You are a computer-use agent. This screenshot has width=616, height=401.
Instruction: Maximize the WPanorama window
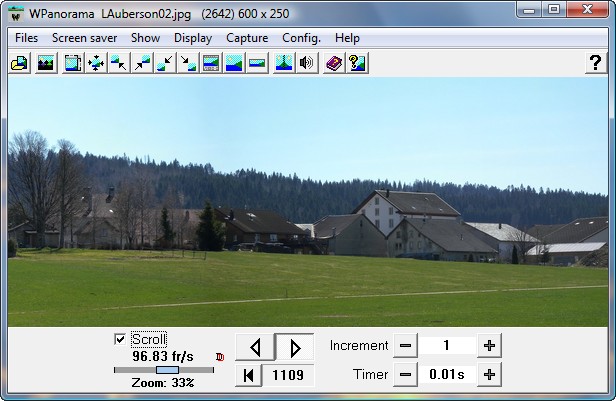tap(554, 9)
